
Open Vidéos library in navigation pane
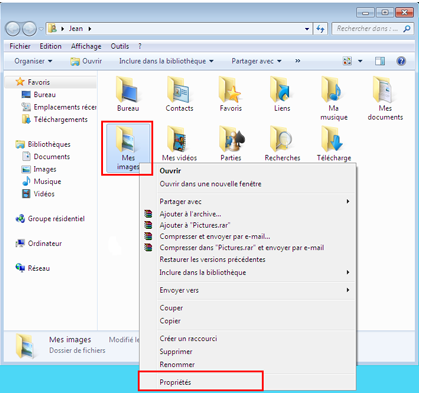(38, 194)
